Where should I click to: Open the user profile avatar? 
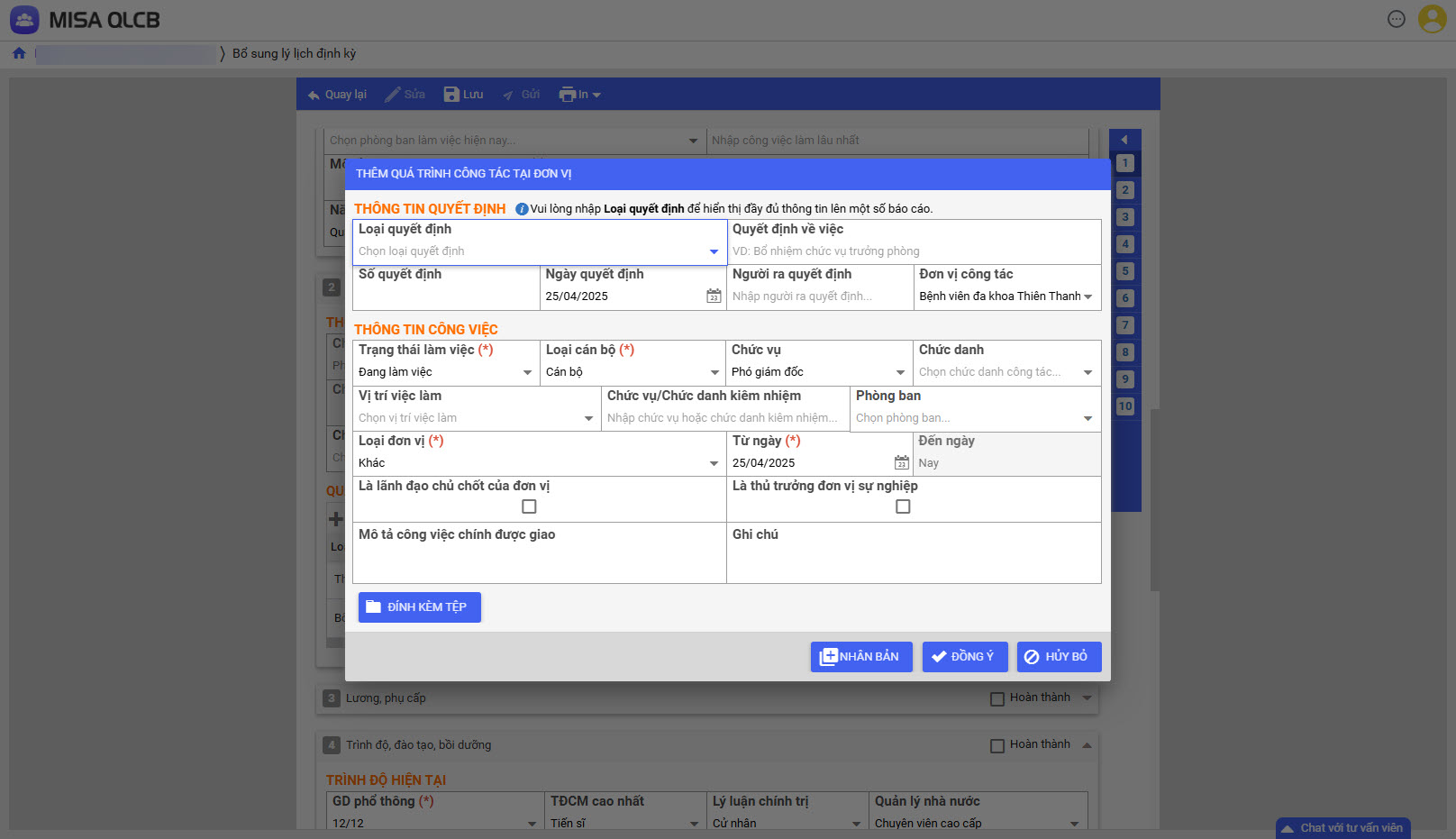click(x=1432, y=19)
